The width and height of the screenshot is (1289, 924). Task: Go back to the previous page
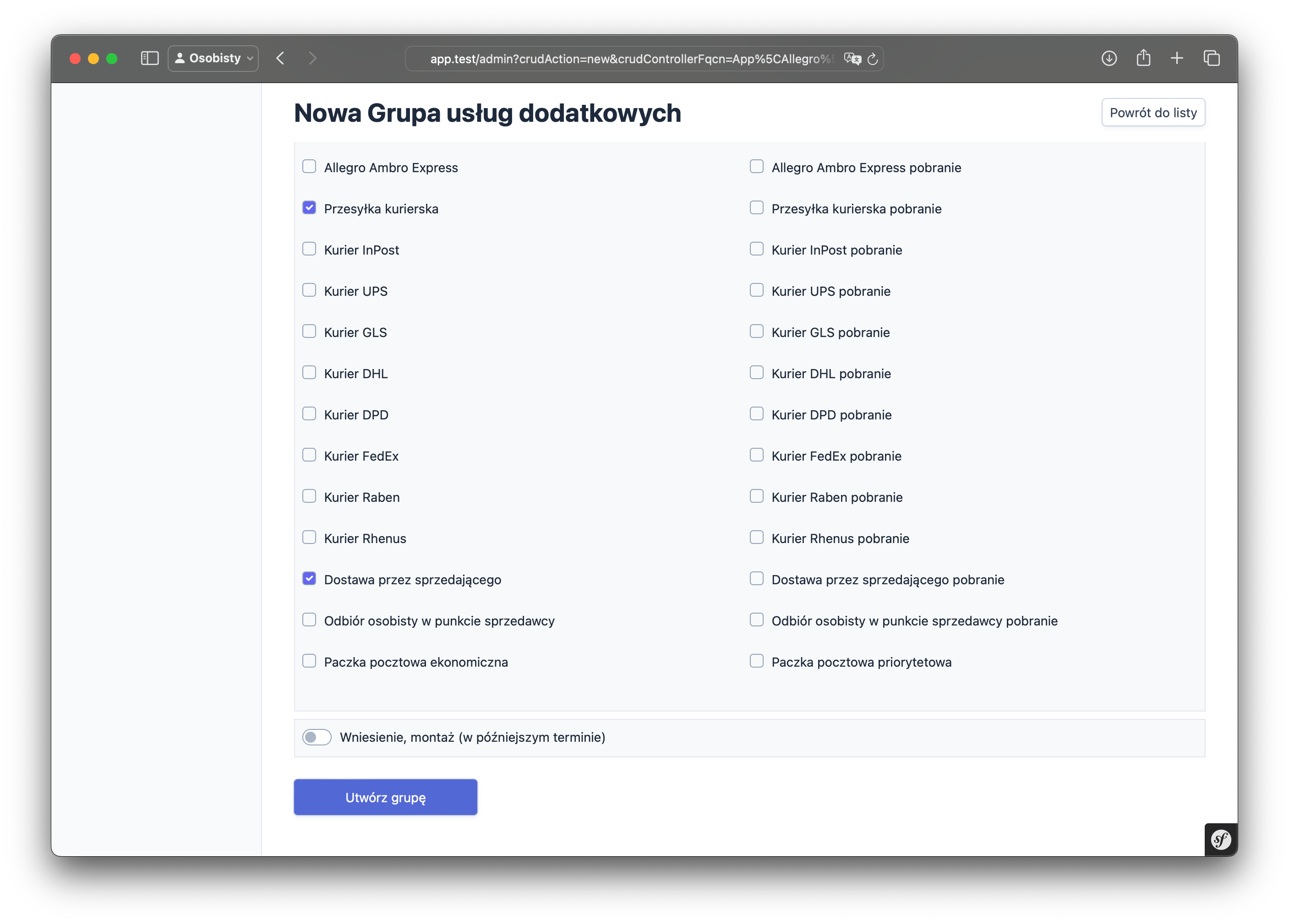280,58
